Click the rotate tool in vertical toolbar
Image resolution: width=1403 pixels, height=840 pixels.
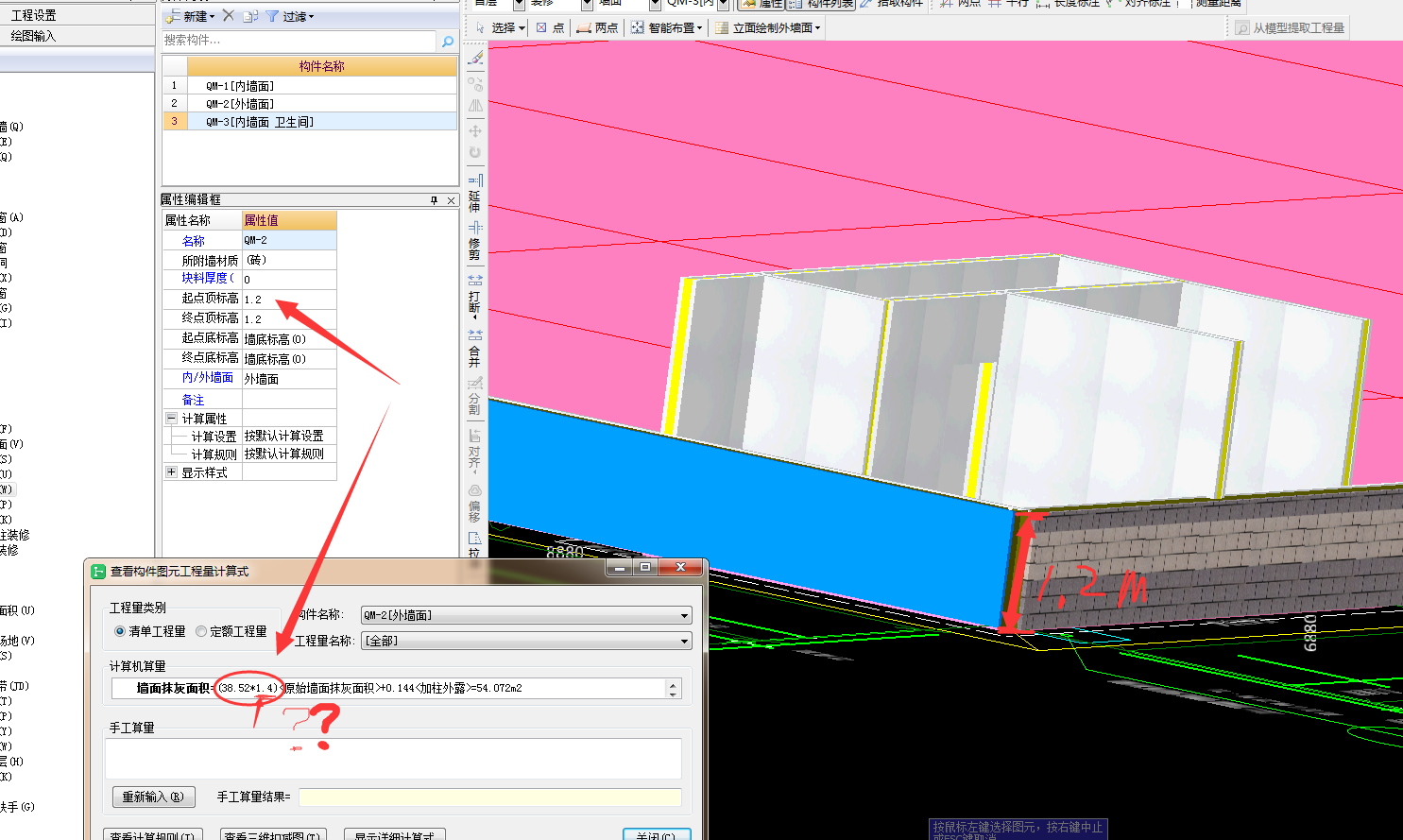pos(475,152)
